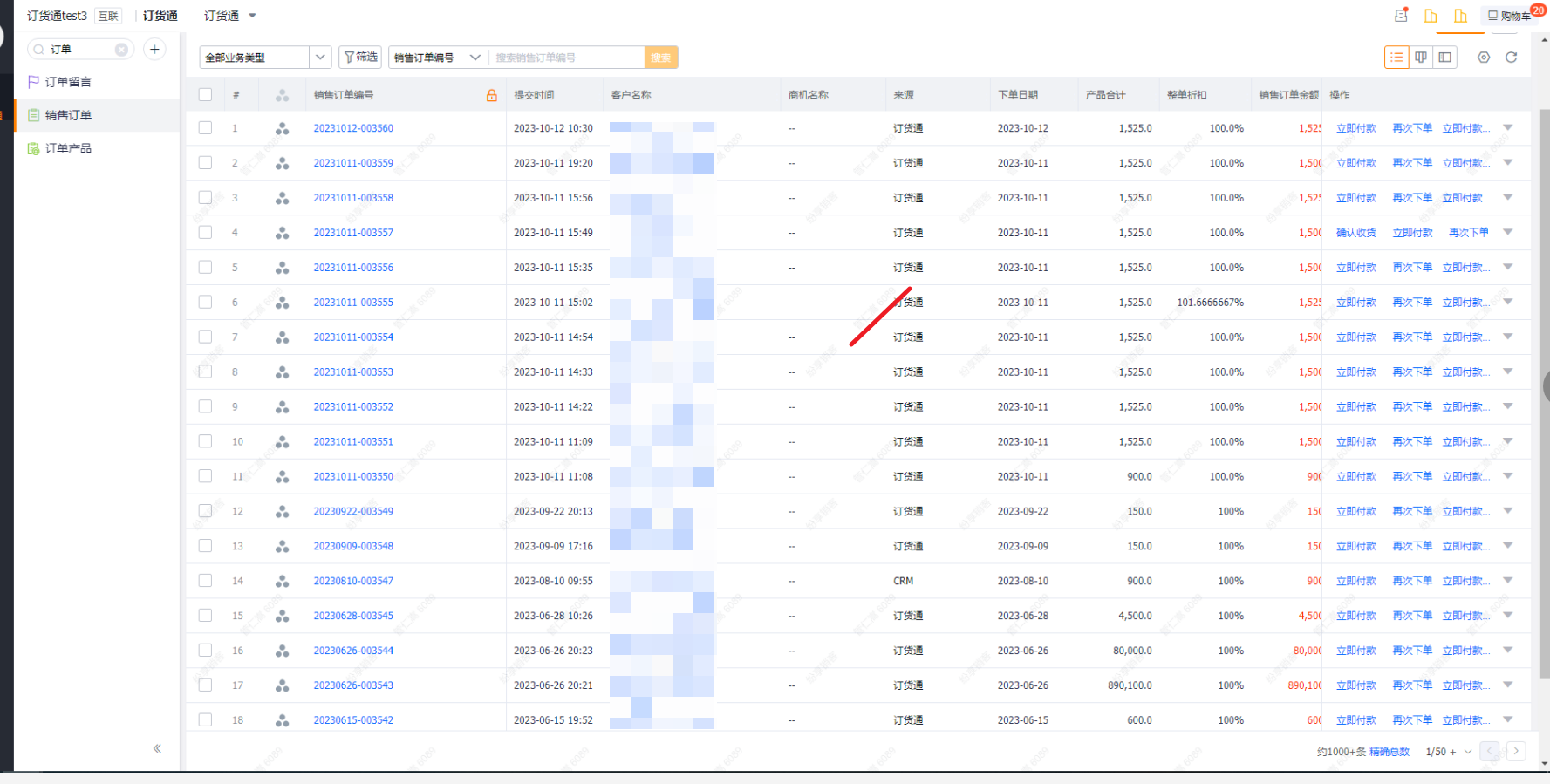Clear the sidebar search text 订单
Viewport: 1550px width, 784px height.
(121, 50)
